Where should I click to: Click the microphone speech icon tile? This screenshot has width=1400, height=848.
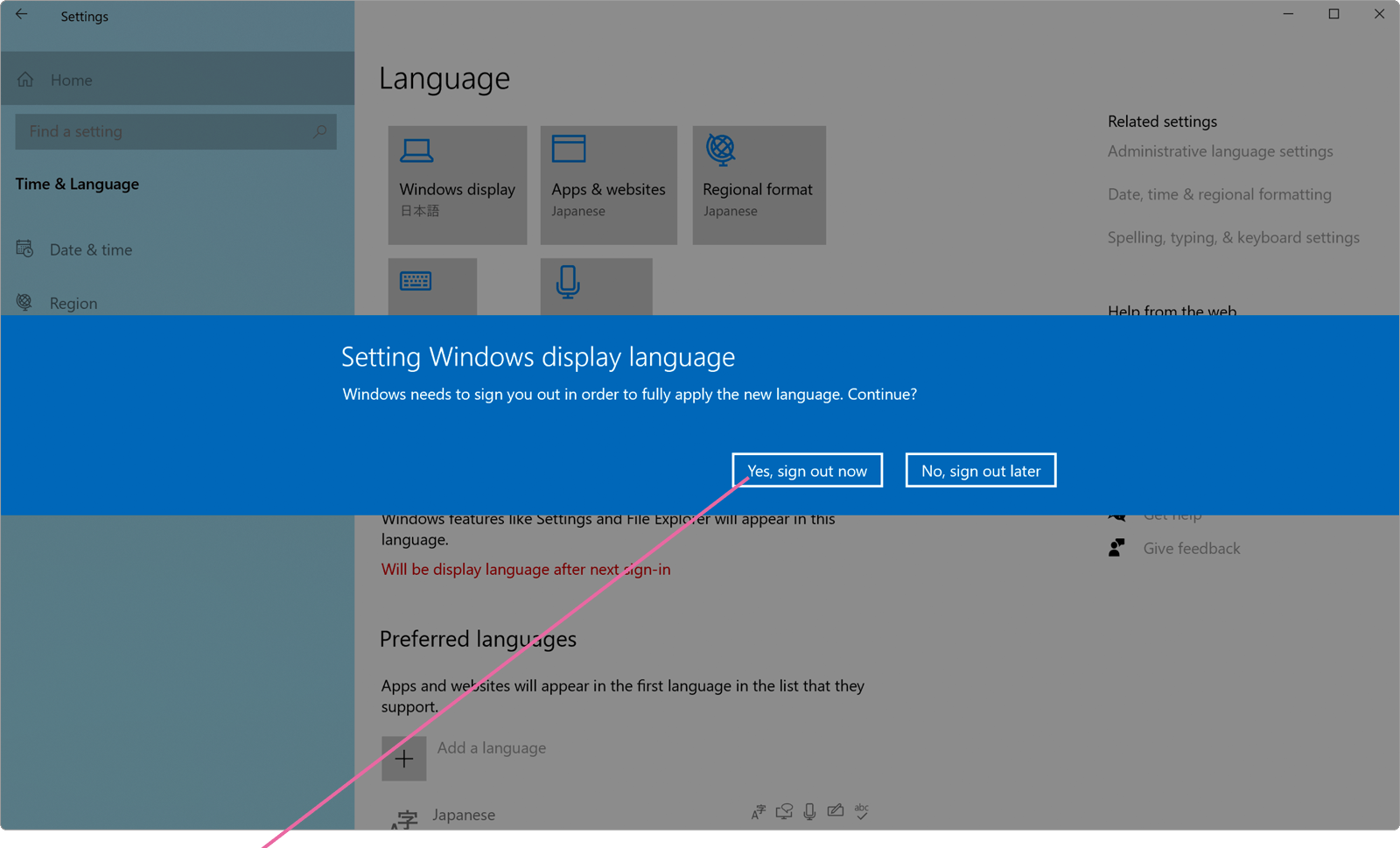[x=596, y=286]
